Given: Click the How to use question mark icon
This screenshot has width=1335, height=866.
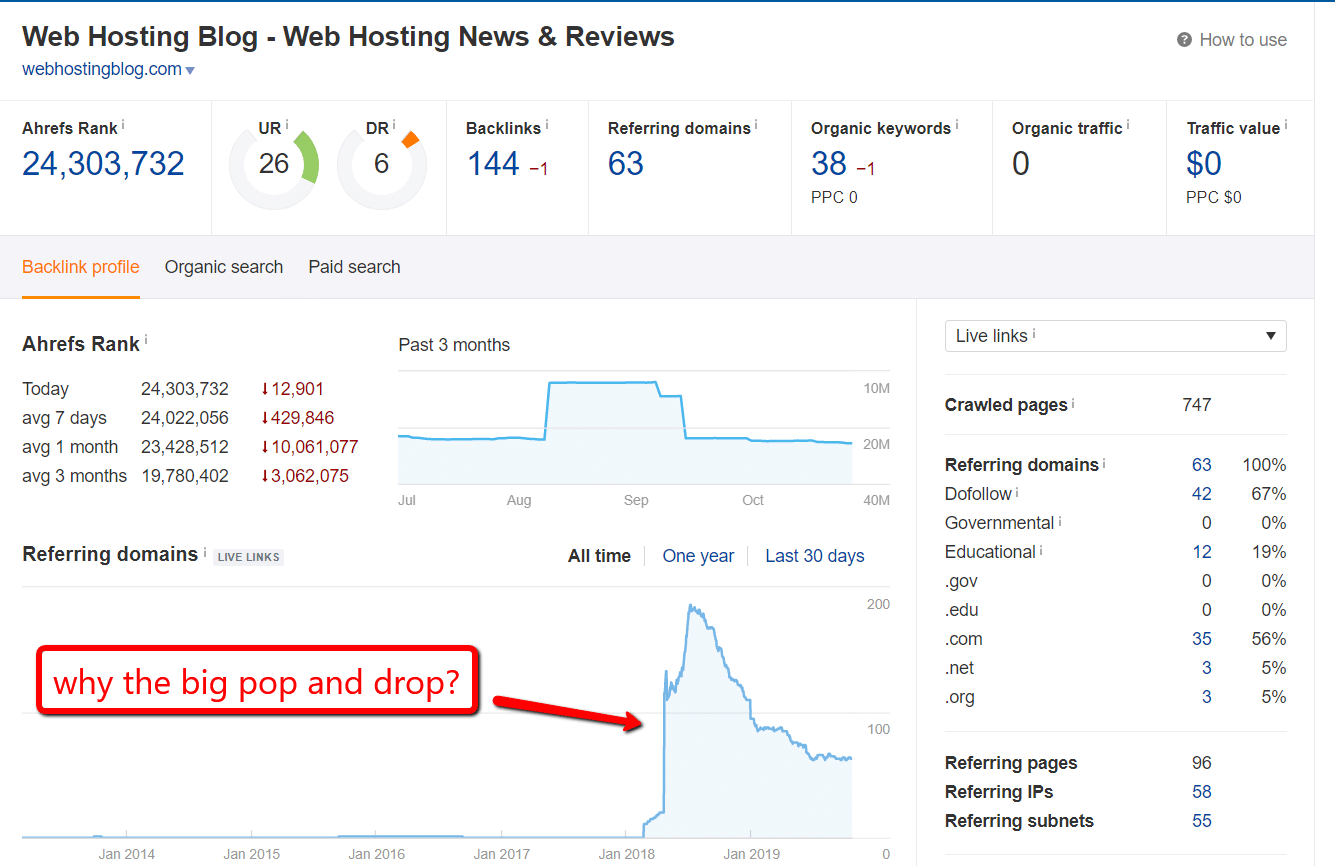Looking at the screenshot, I should coord(1184,40).
